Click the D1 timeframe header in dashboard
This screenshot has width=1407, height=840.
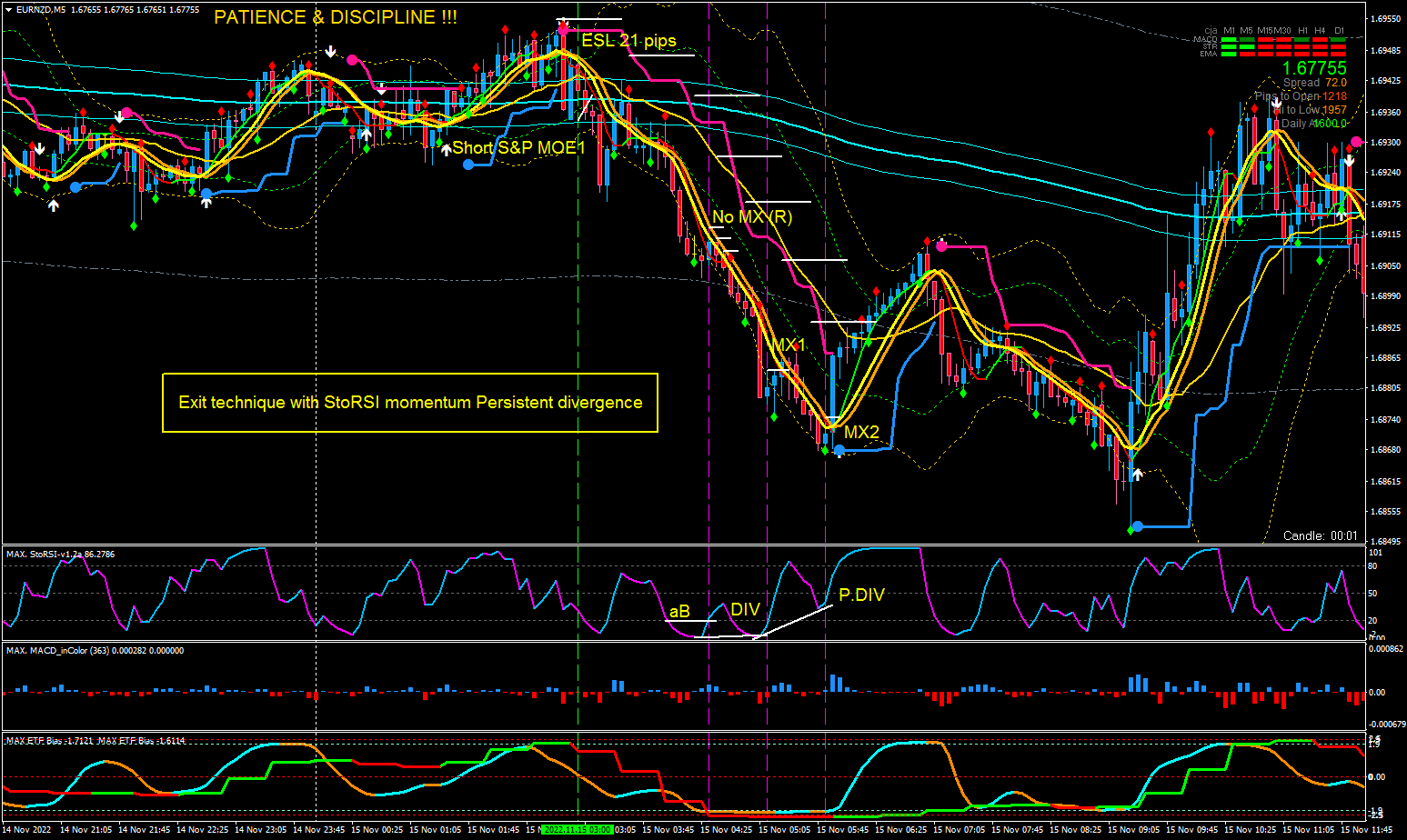pos(1339,31)
